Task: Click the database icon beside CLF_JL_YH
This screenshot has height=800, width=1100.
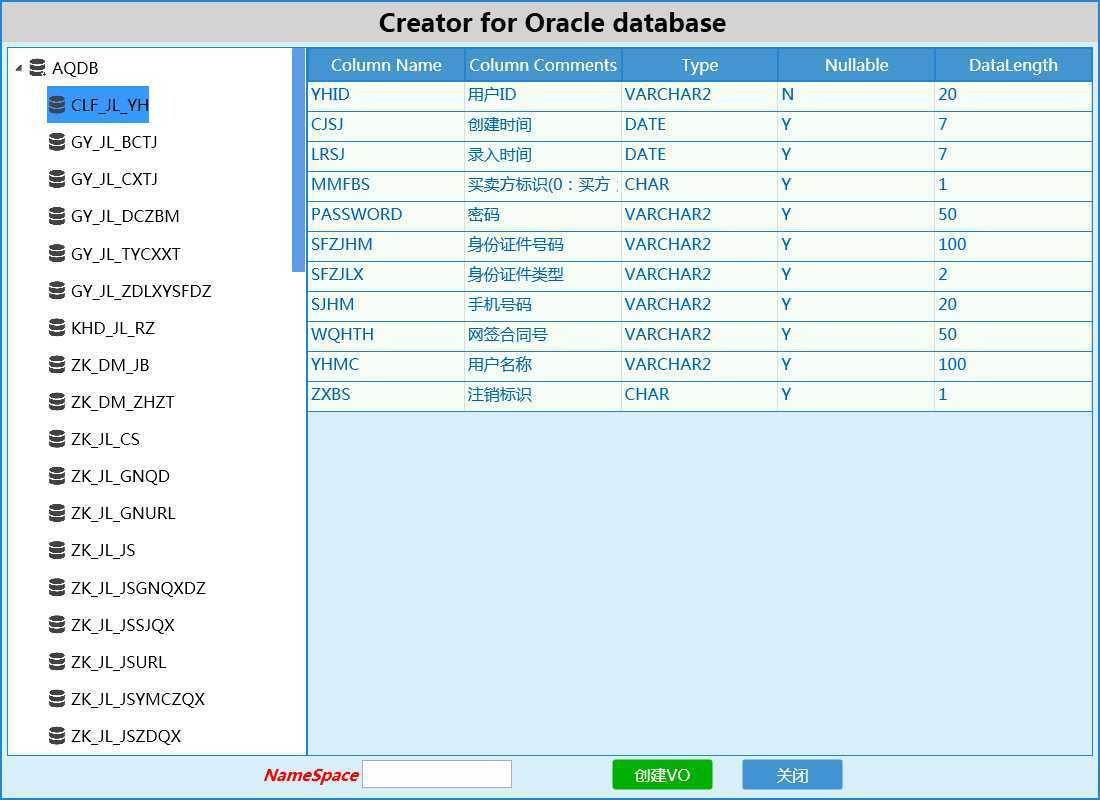Action: 57,105
